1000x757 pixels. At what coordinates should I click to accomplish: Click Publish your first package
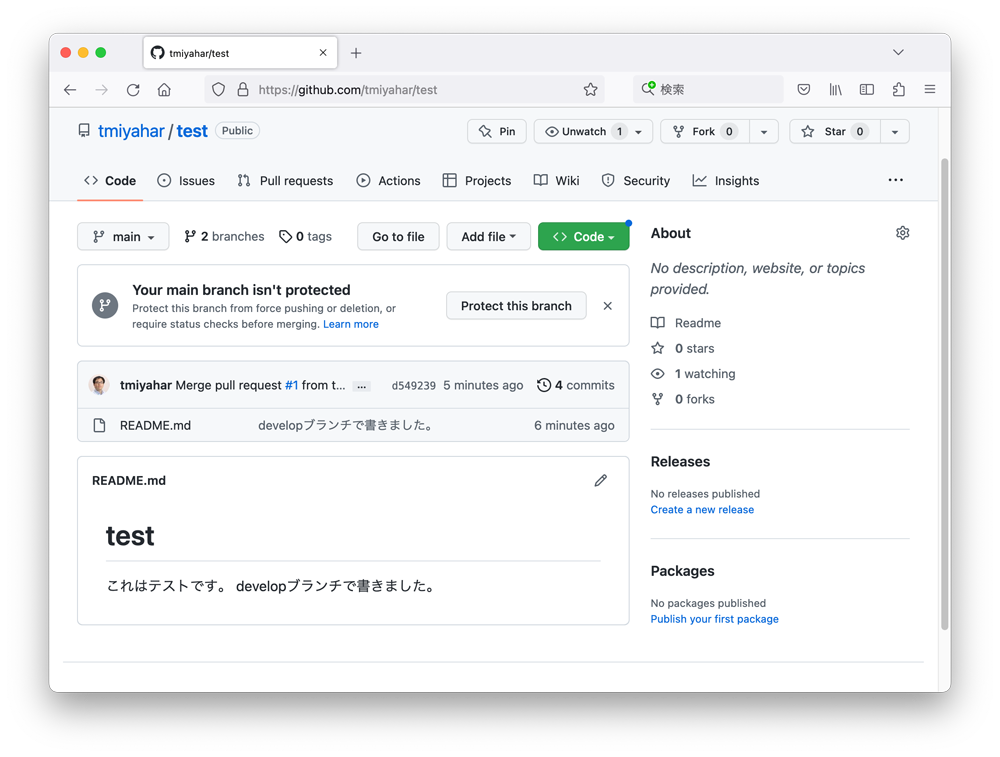coord(714,619)
